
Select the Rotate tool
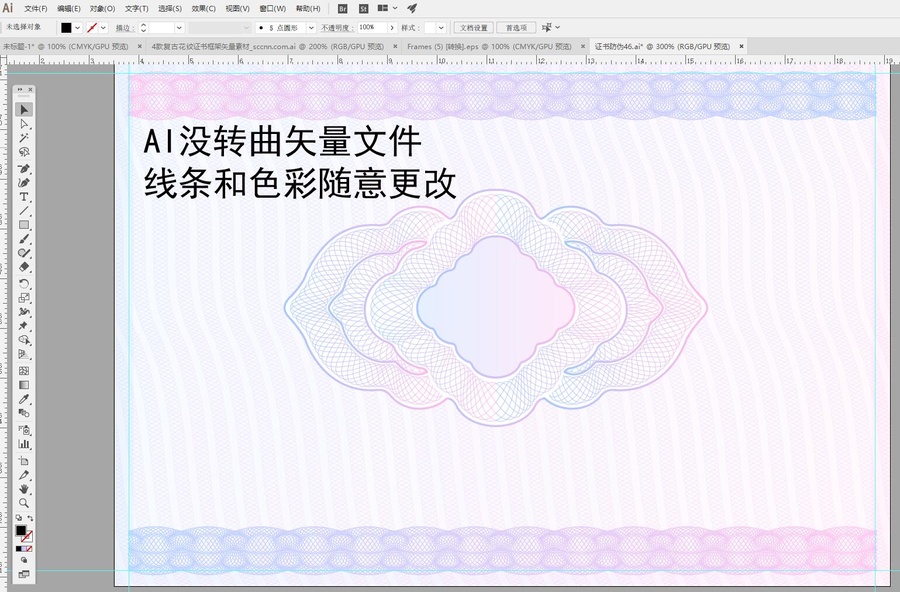click(x=24, y=284)
